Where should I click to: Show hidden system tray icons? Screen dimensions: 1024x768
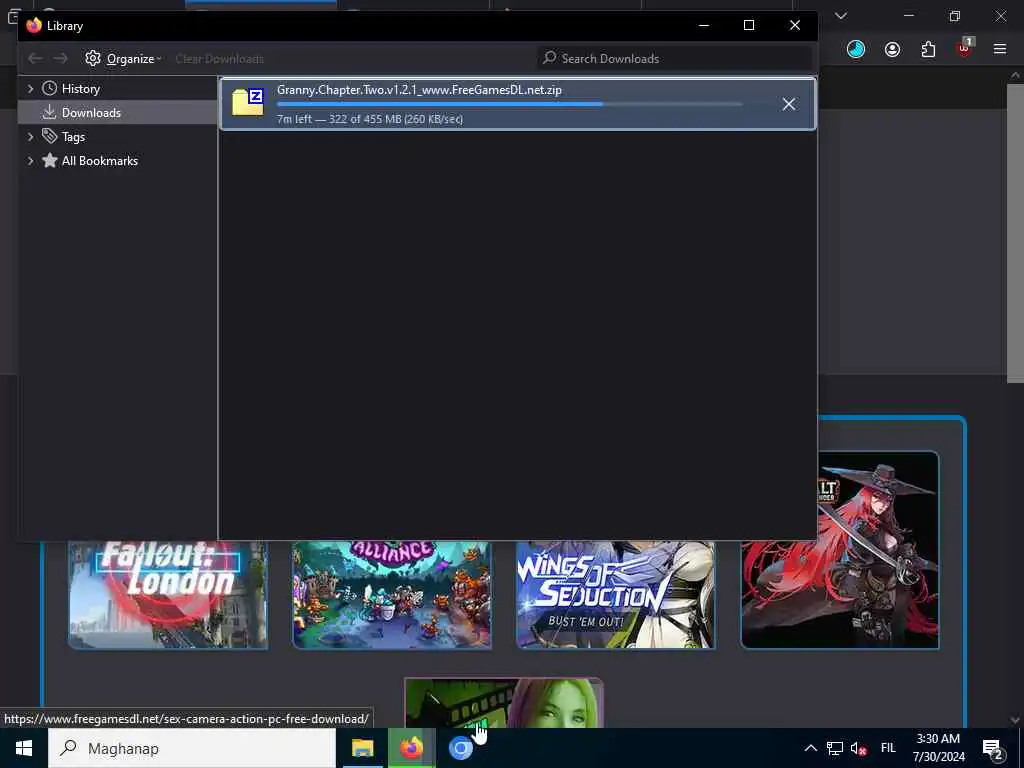810,748
